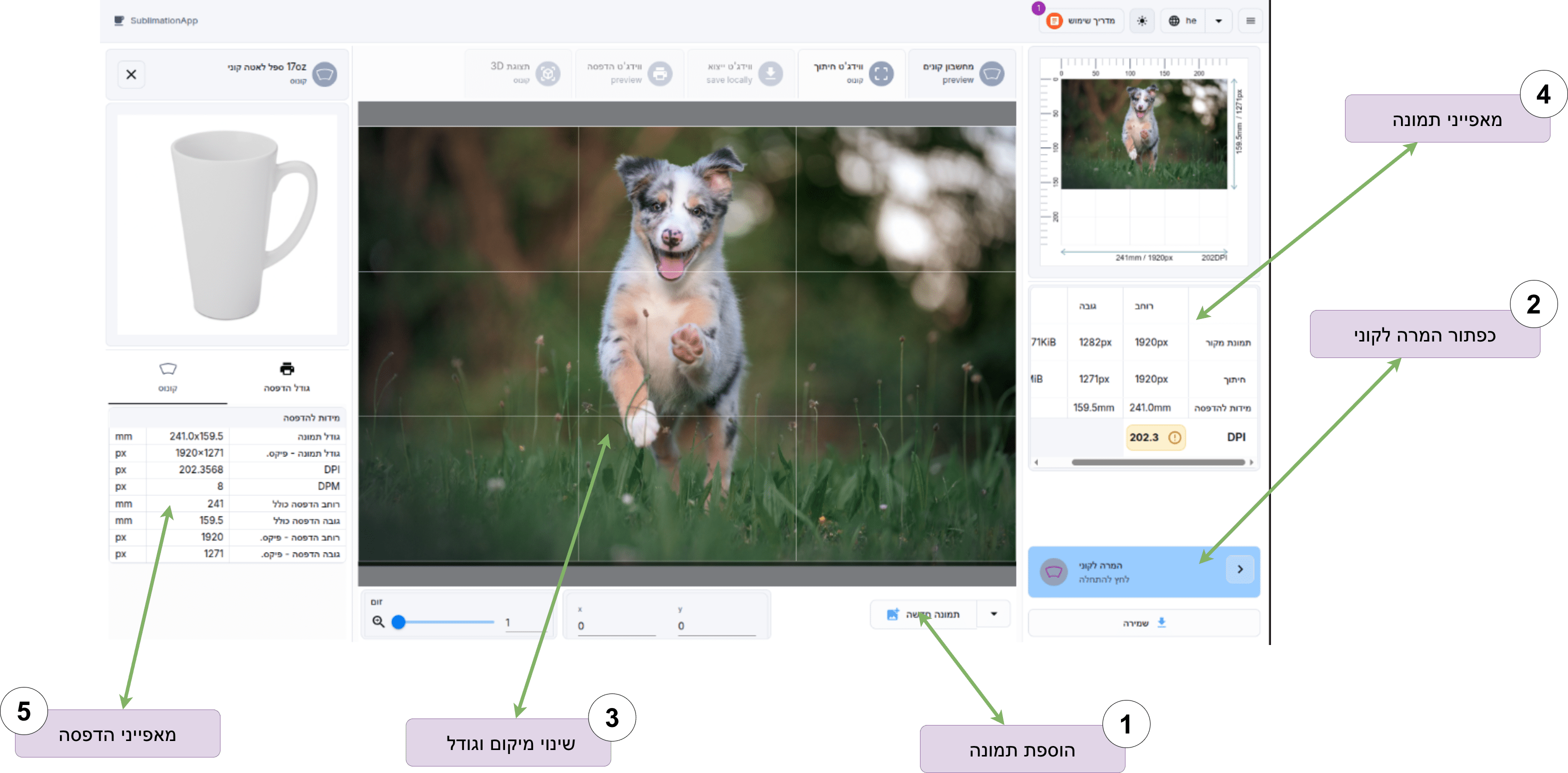The width and height of the screenshot is (1568, 773).
Task: Select the total print height 159.5 row
Action: pos(227,520)
